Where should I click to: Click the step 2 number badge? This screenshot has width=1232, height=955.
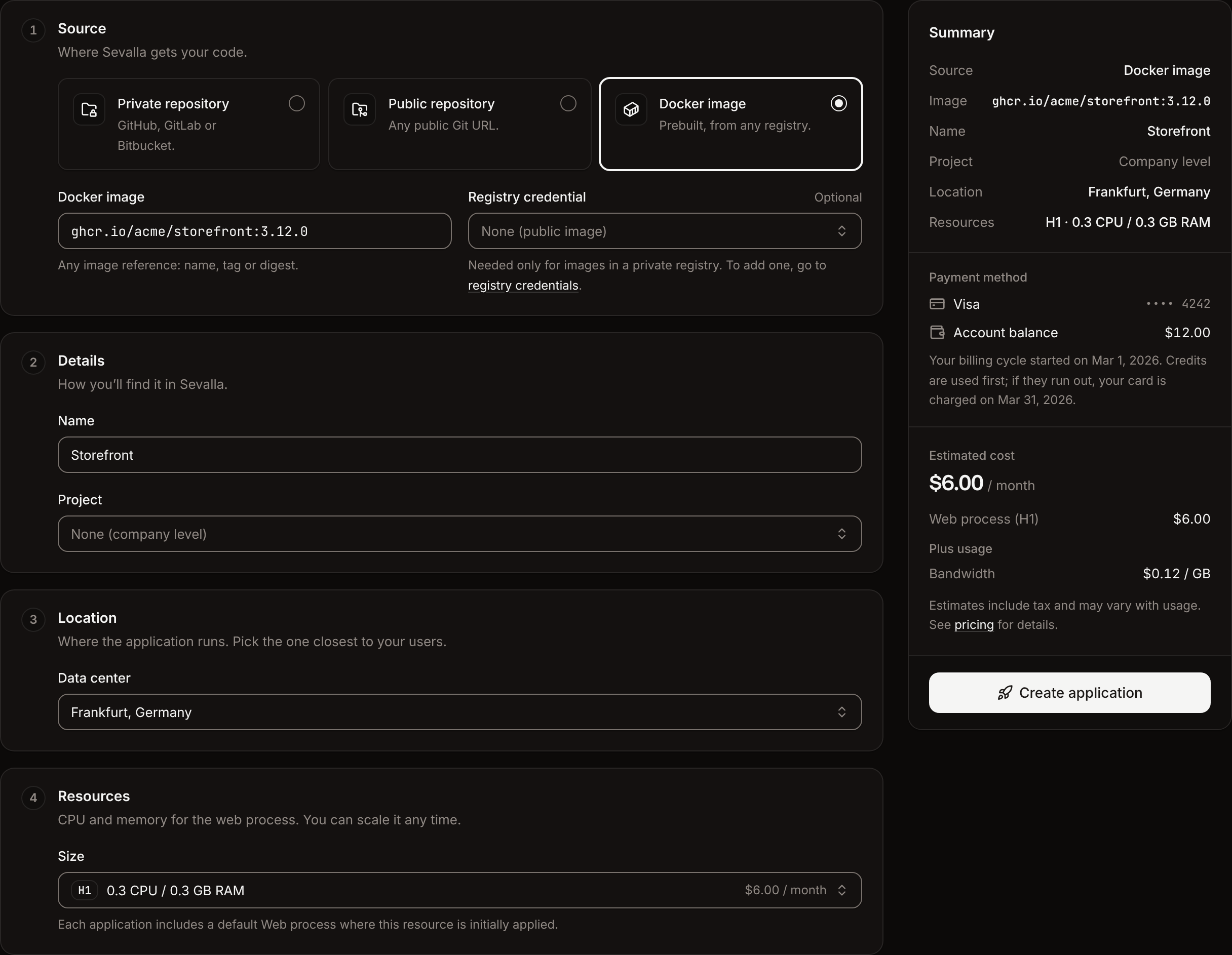[x=33, y=362]
